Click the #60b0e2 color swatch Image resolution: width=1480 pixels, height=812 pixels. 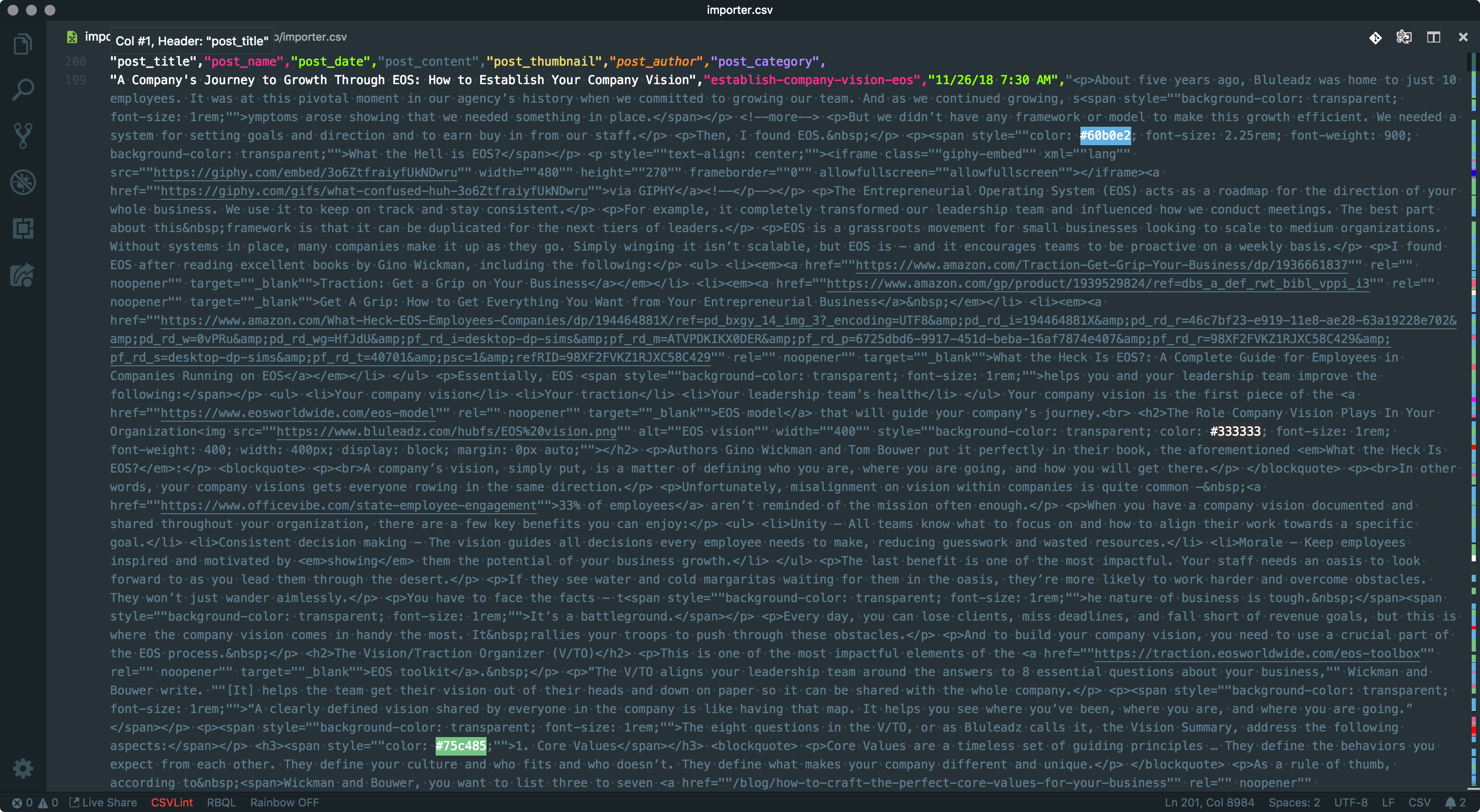coord(1105,135)
